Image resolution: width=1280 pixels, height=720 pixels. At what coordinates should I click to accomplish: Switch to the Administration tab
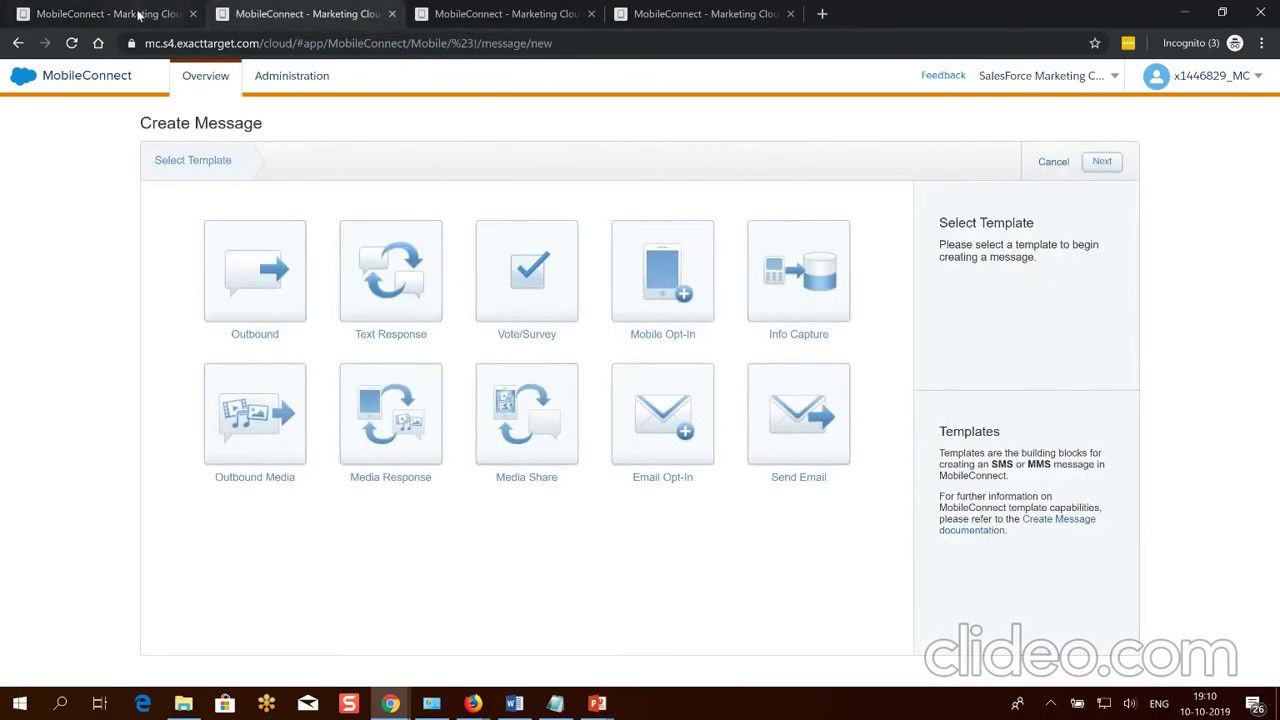pyautogui.click(x=292, y=76)
